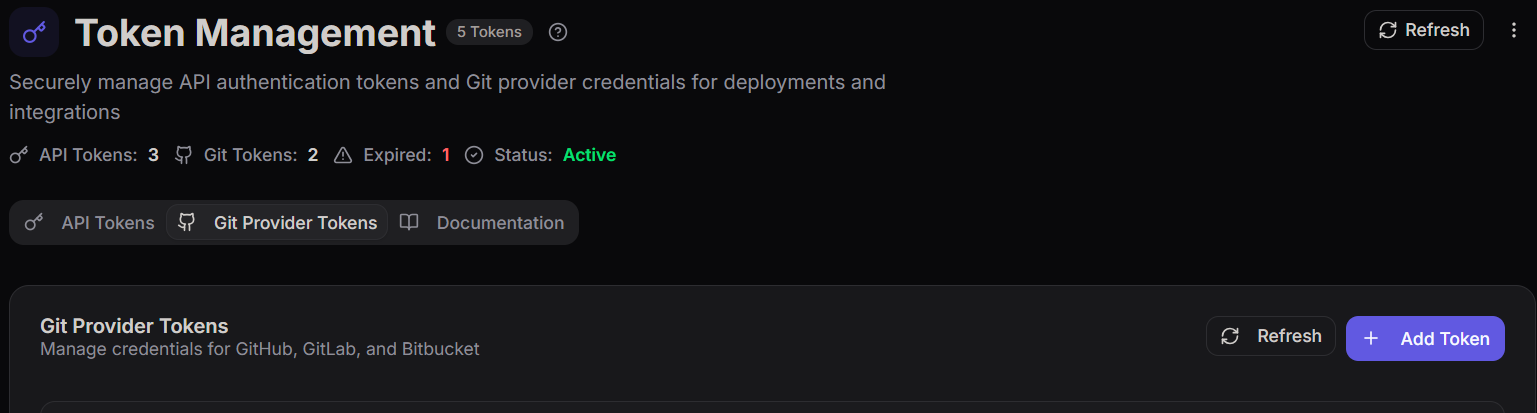Click the 5 Tokens badge
Image resolution: width=1537 pixels, height=413 pixels.
pos(489,32)
